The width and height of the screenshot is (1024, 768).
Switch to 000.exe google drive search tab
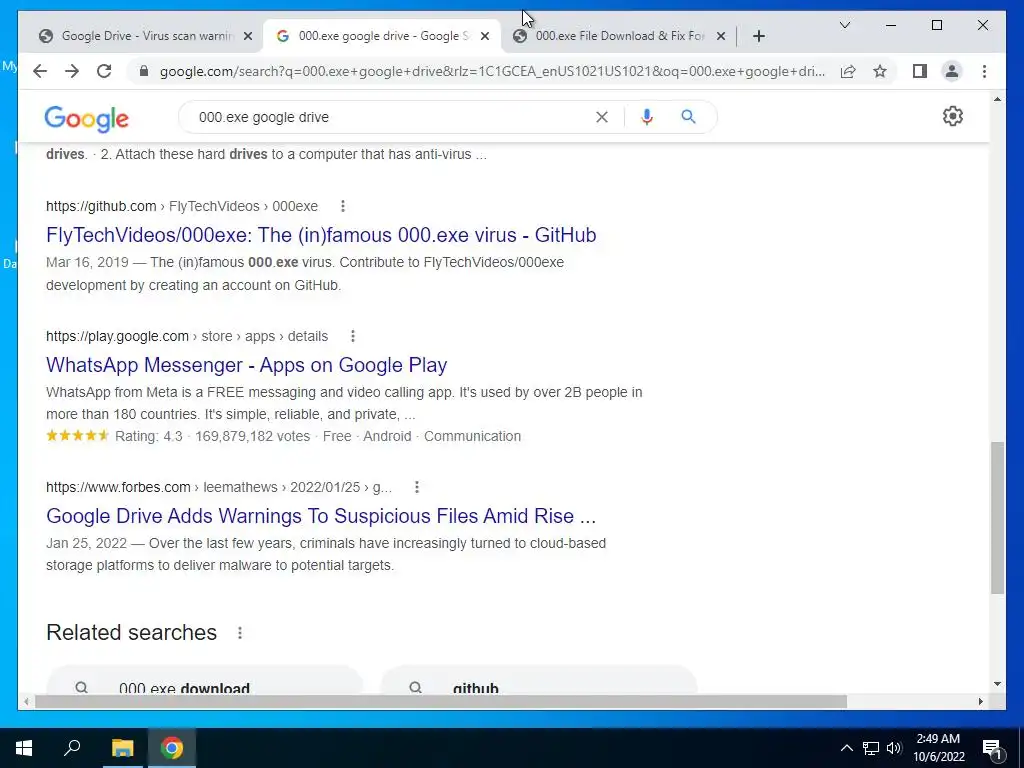coord(381,36)
